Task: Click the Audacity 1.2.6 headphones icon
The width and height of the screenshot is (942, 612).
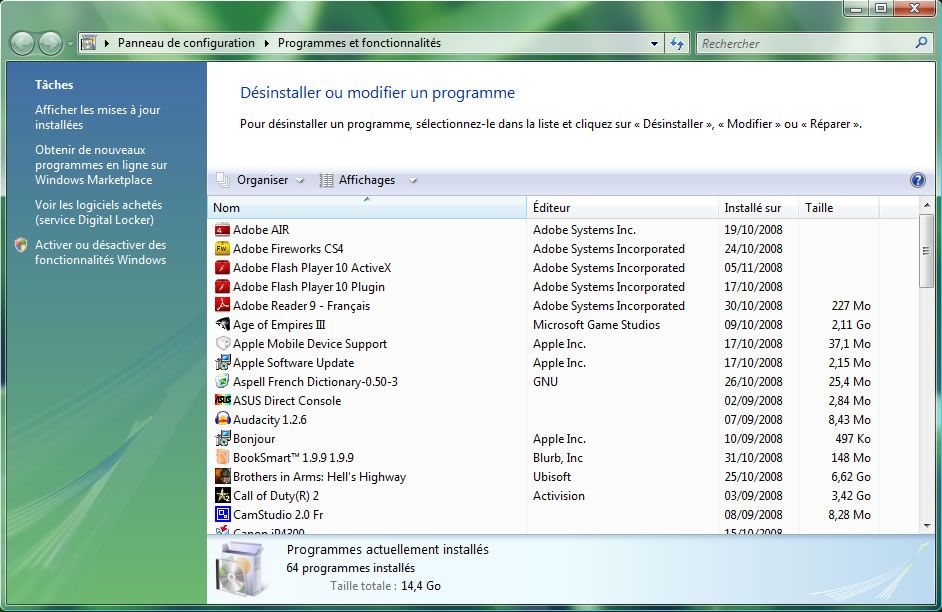Action: (x=222, y=419)
